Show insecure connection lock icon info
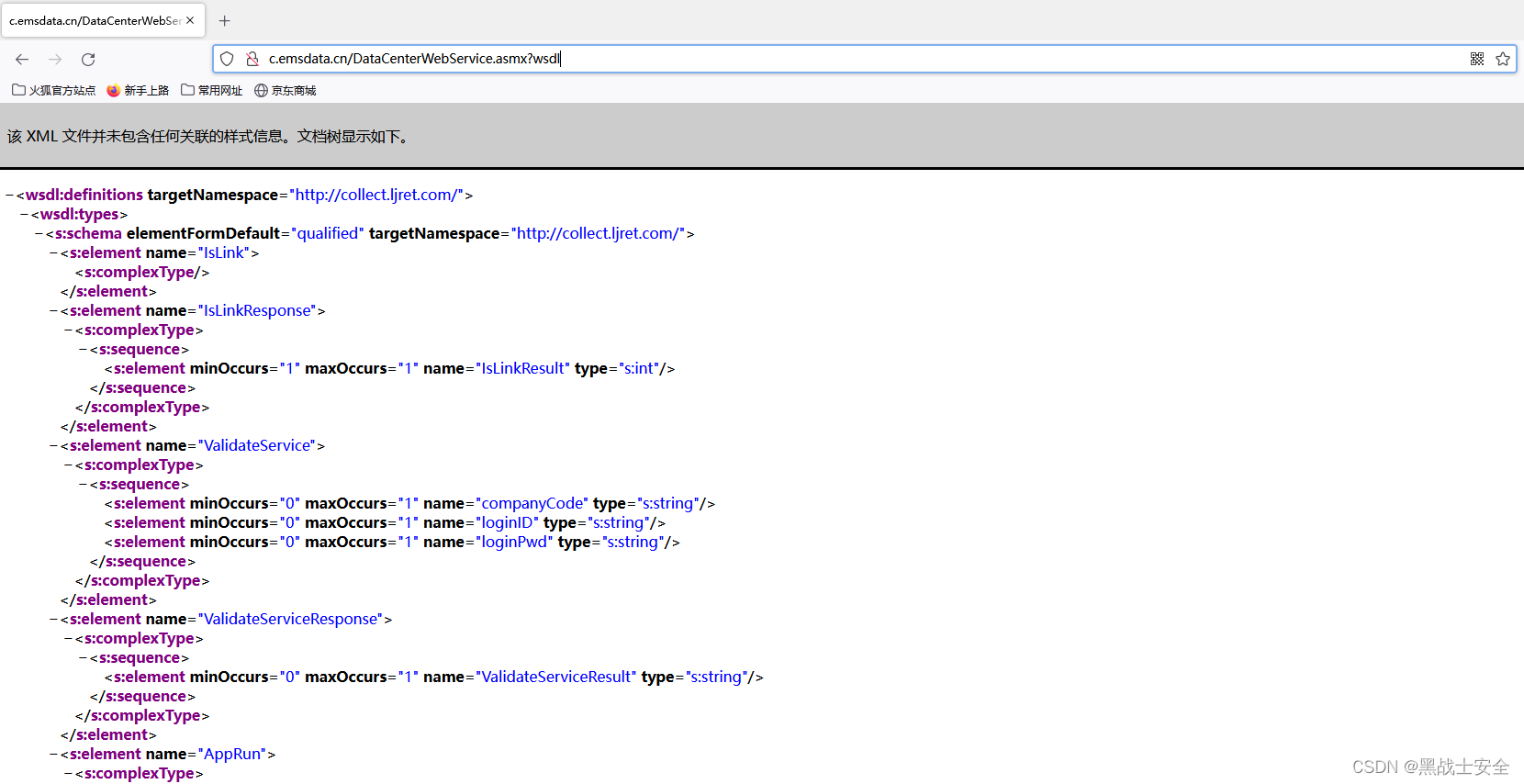 pos(252,59)
